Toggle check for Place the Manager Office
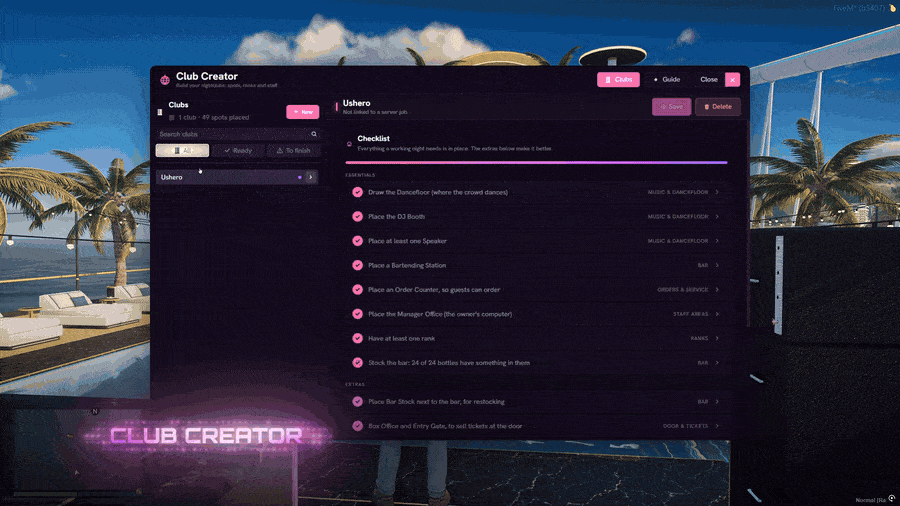900x506 pixels. (358, 314)
